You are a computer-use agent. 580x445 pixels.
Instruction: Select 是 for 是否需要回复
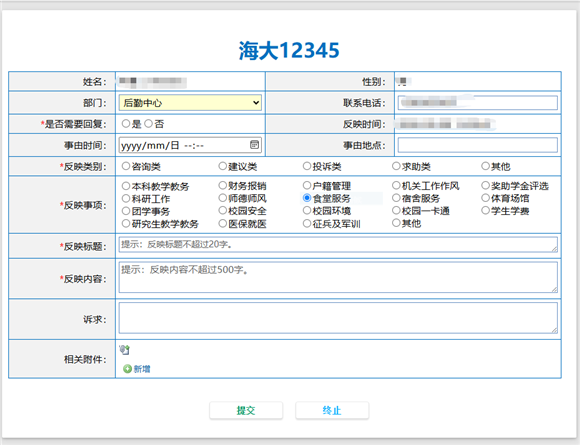coord(126,124)
